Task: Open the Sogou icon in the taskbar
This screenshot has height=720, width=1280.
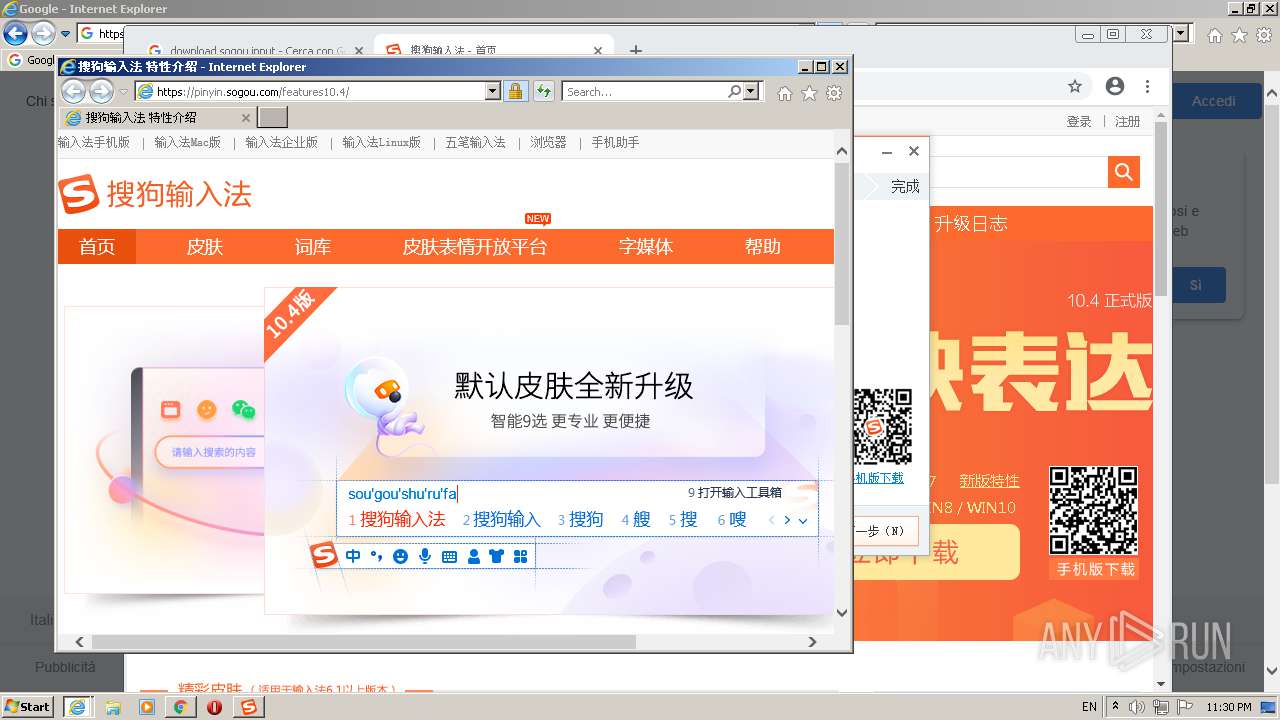Action: [248, 707]
